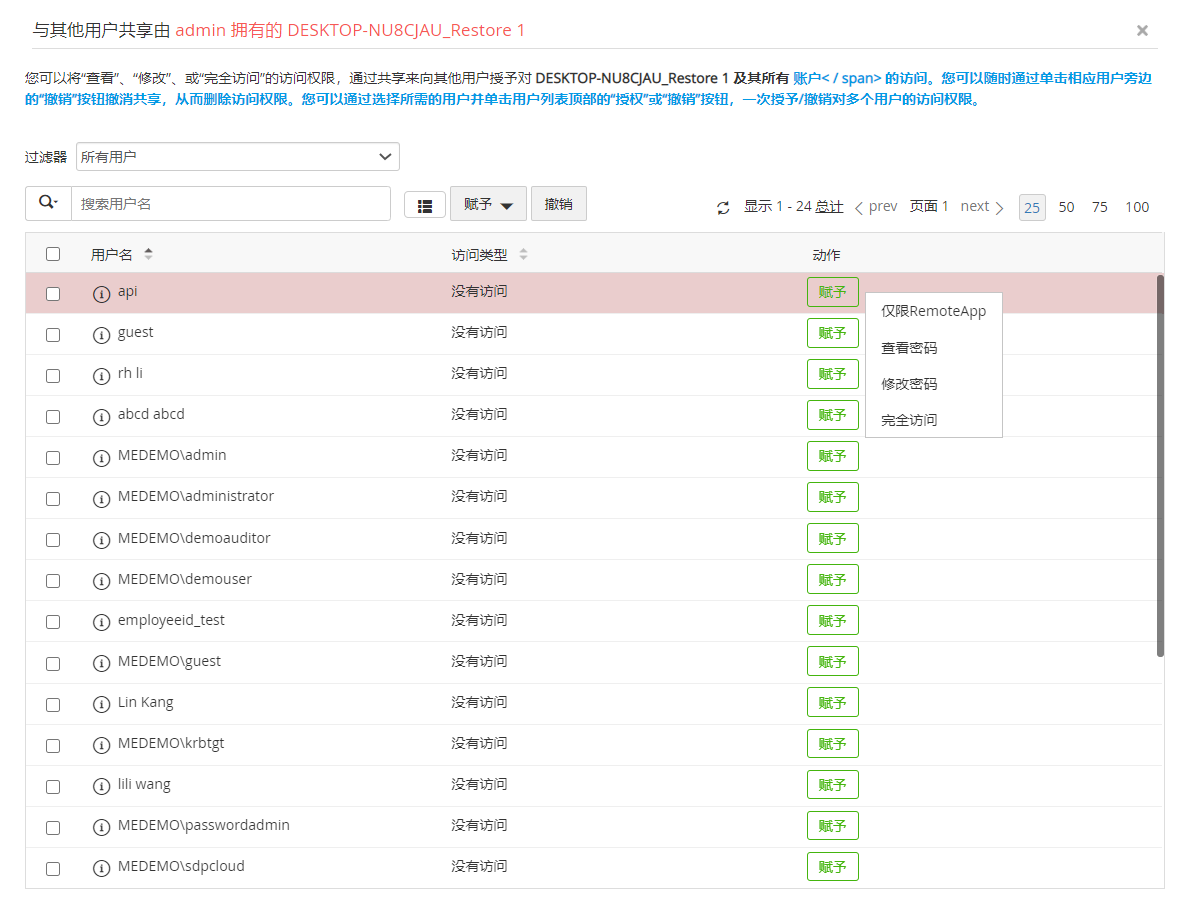
Task: Show info icon for lili wang
Action: pyautogui.click(x=101, y=787)
